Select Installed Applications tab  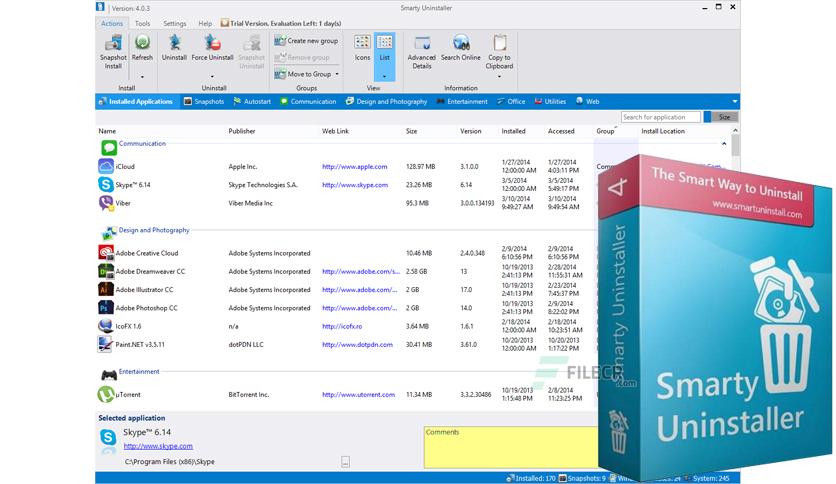click(136, 101)
